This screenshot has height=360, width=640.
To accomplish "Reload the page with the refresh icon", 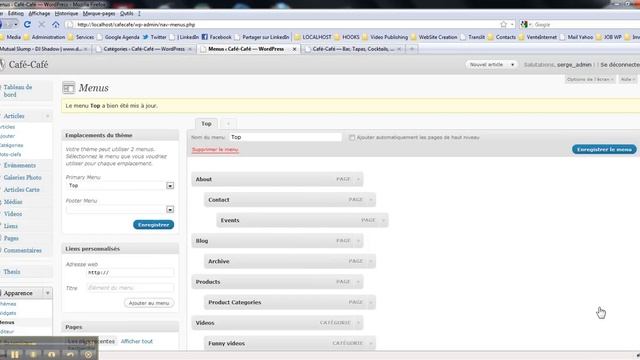I will pyautogui.click(x=27, y=24).
